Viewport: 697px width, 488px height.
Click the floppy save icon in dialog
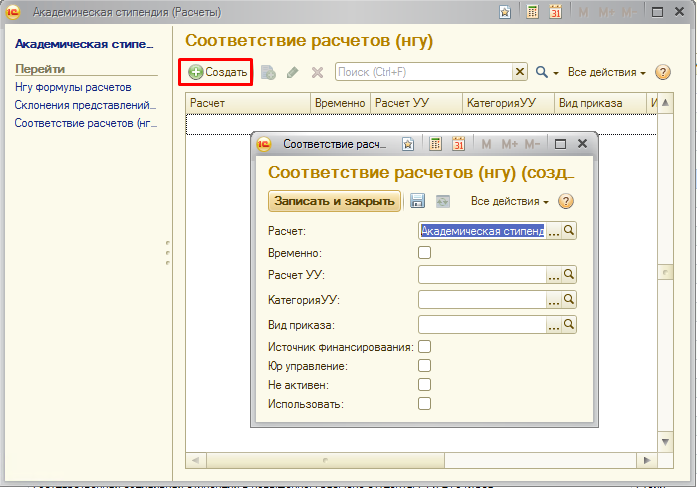pos(417,201)
